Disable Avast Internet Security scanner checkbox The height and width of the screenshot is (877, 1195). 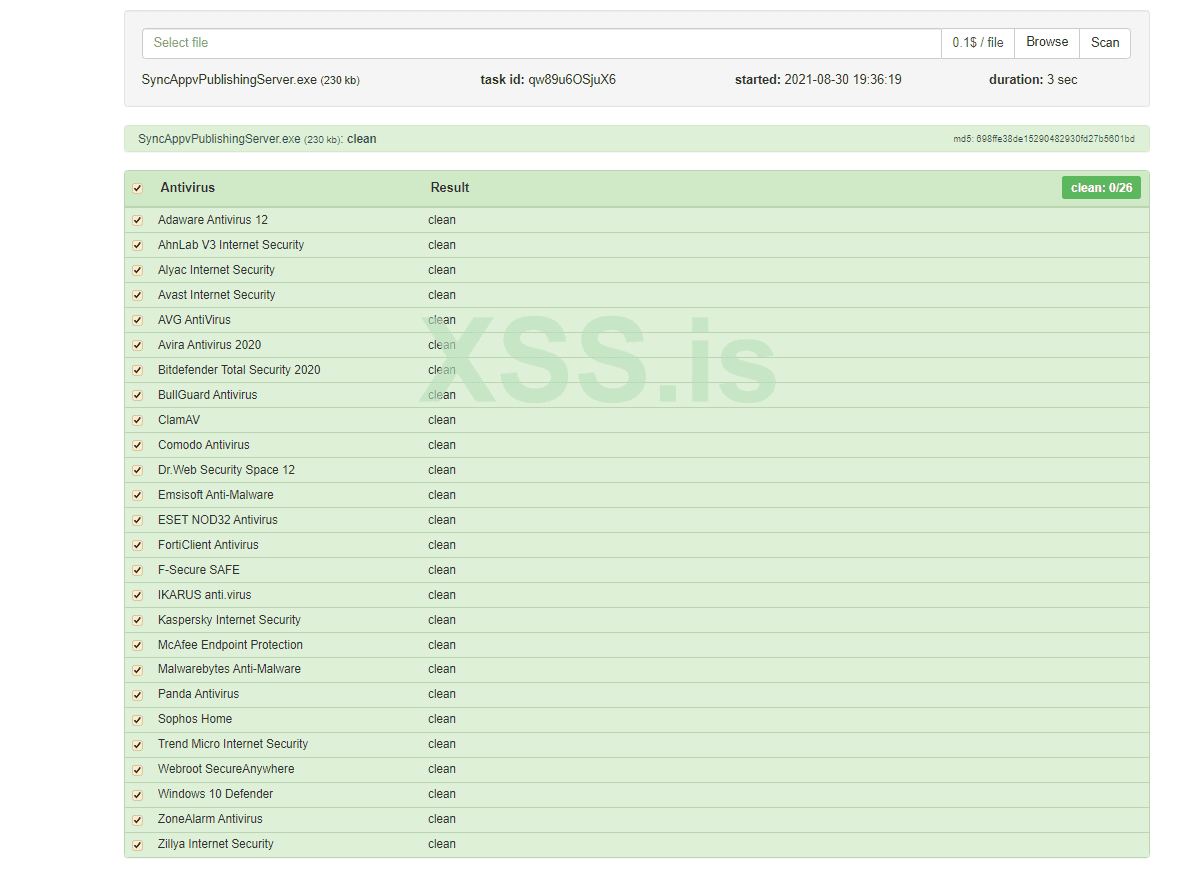(138, 295)
